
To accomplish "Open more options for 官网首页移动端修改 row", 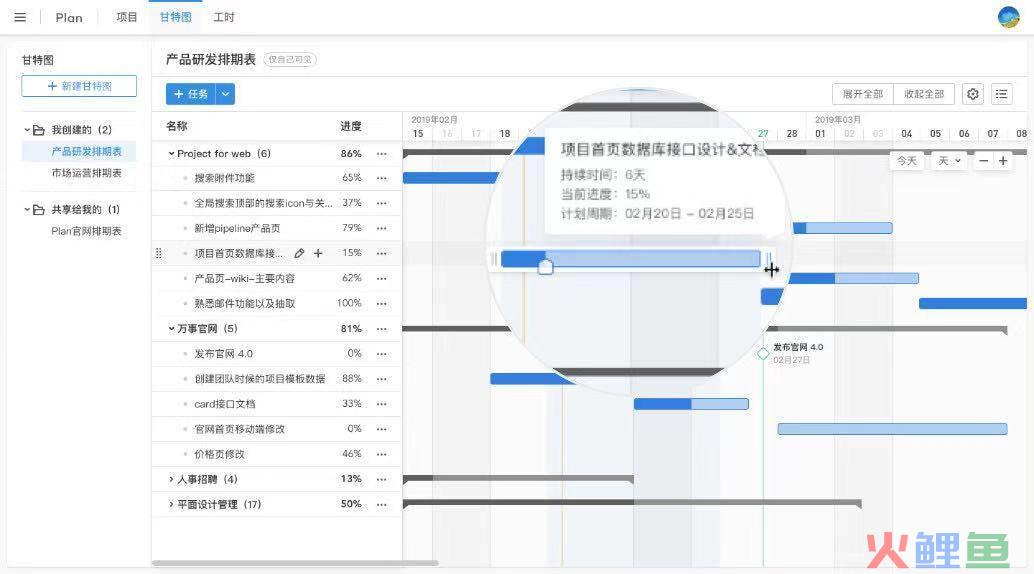I will [x=382, y=429].
